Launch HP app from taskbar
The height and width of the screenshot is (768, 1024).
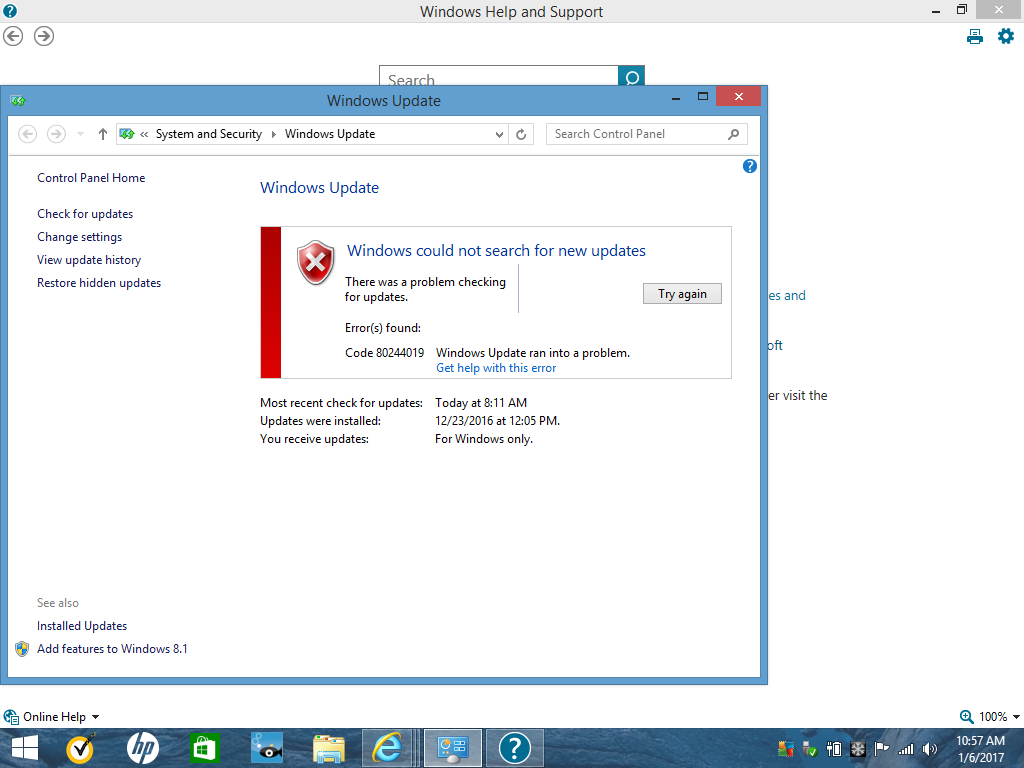[x=142, y=748]
